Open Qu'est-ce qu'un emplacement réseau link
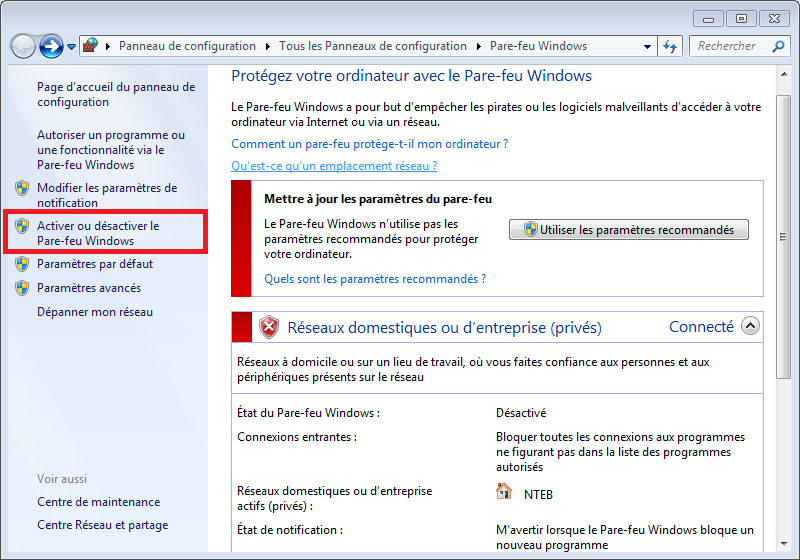The image size is (800, 560). coord(334,166)
